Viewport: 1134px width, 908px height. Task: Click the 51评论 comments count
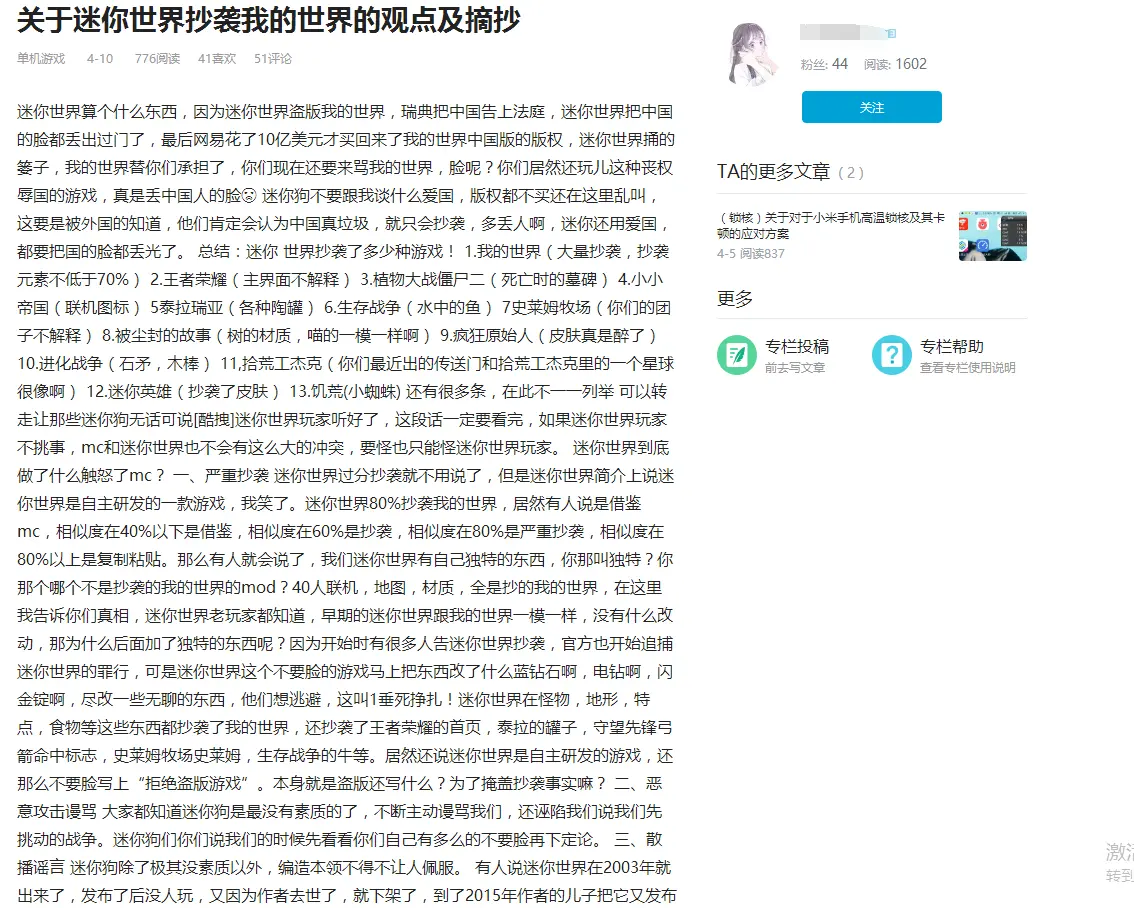pyautogui.click(x=273, y=59)
